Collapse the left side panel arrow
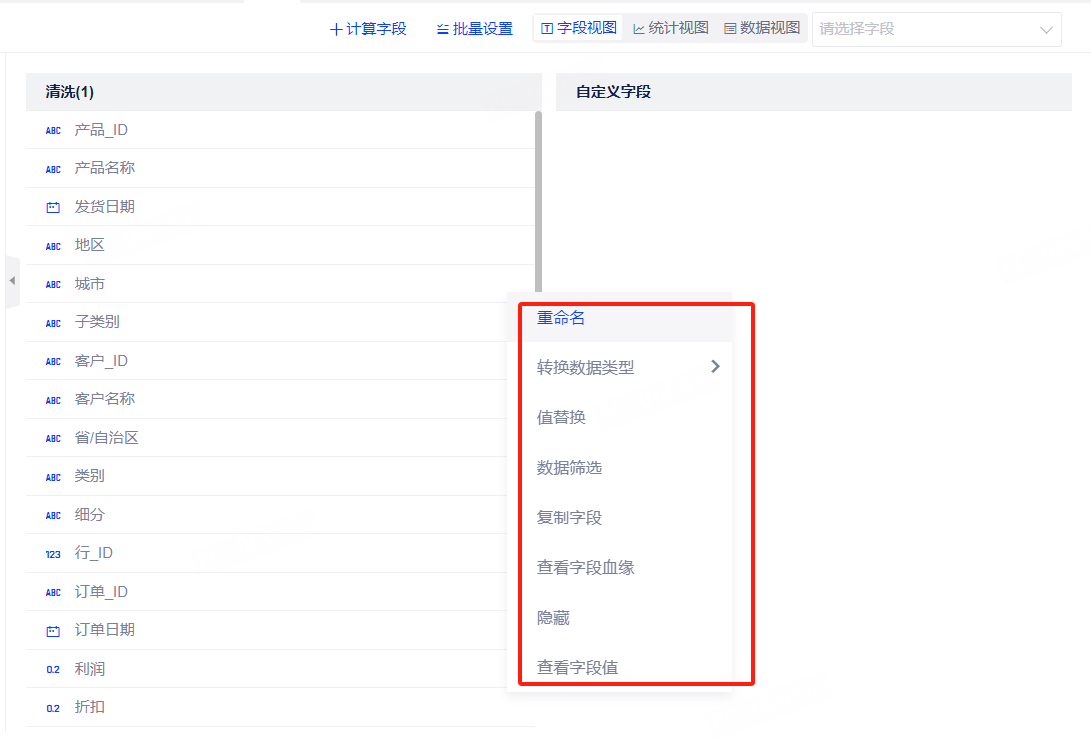This screenshot has width=1091, height=755. [12, 281]
